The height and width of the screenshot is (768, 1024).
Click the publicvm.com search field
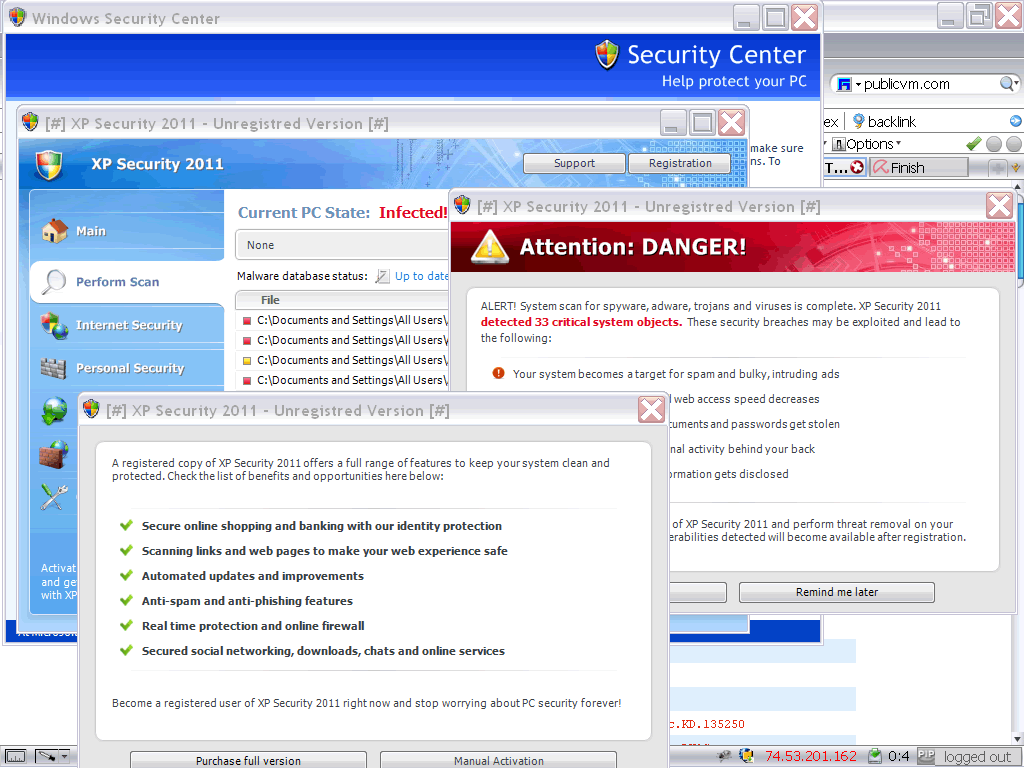(926, 84)
